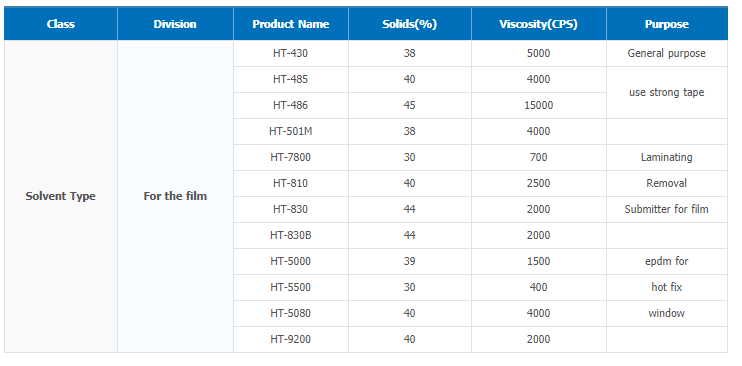
Task: Click the 'General purpose' purpose cell
Action: pyautogui.click(x=667, y=54)
